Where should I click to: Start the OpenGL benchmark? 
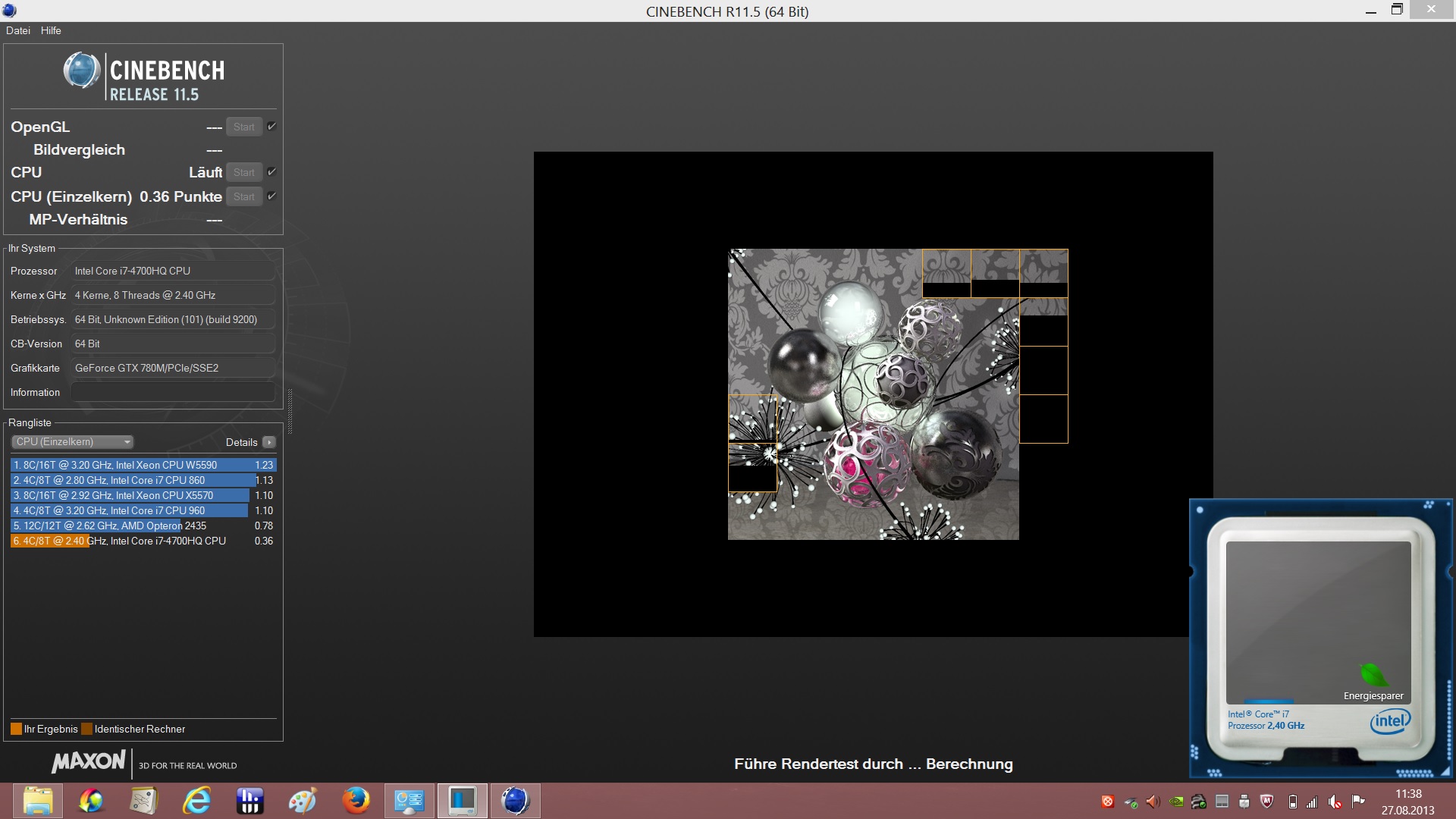click(244, 127)
